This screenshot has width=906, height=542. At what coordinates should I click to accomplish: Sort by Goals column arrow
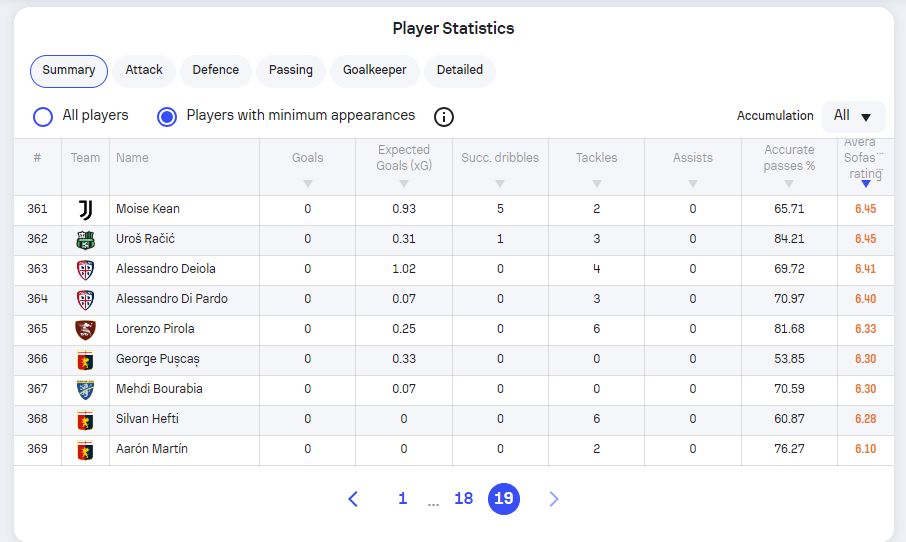307,183
